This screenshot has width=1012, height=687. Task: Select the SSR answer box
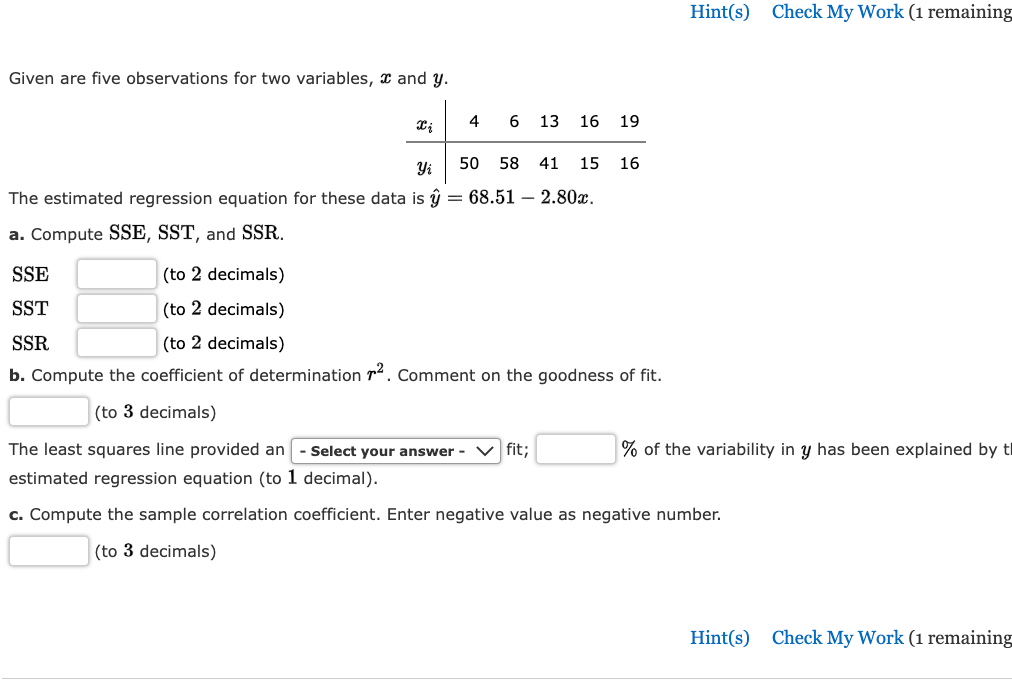[x=116, y=342]
